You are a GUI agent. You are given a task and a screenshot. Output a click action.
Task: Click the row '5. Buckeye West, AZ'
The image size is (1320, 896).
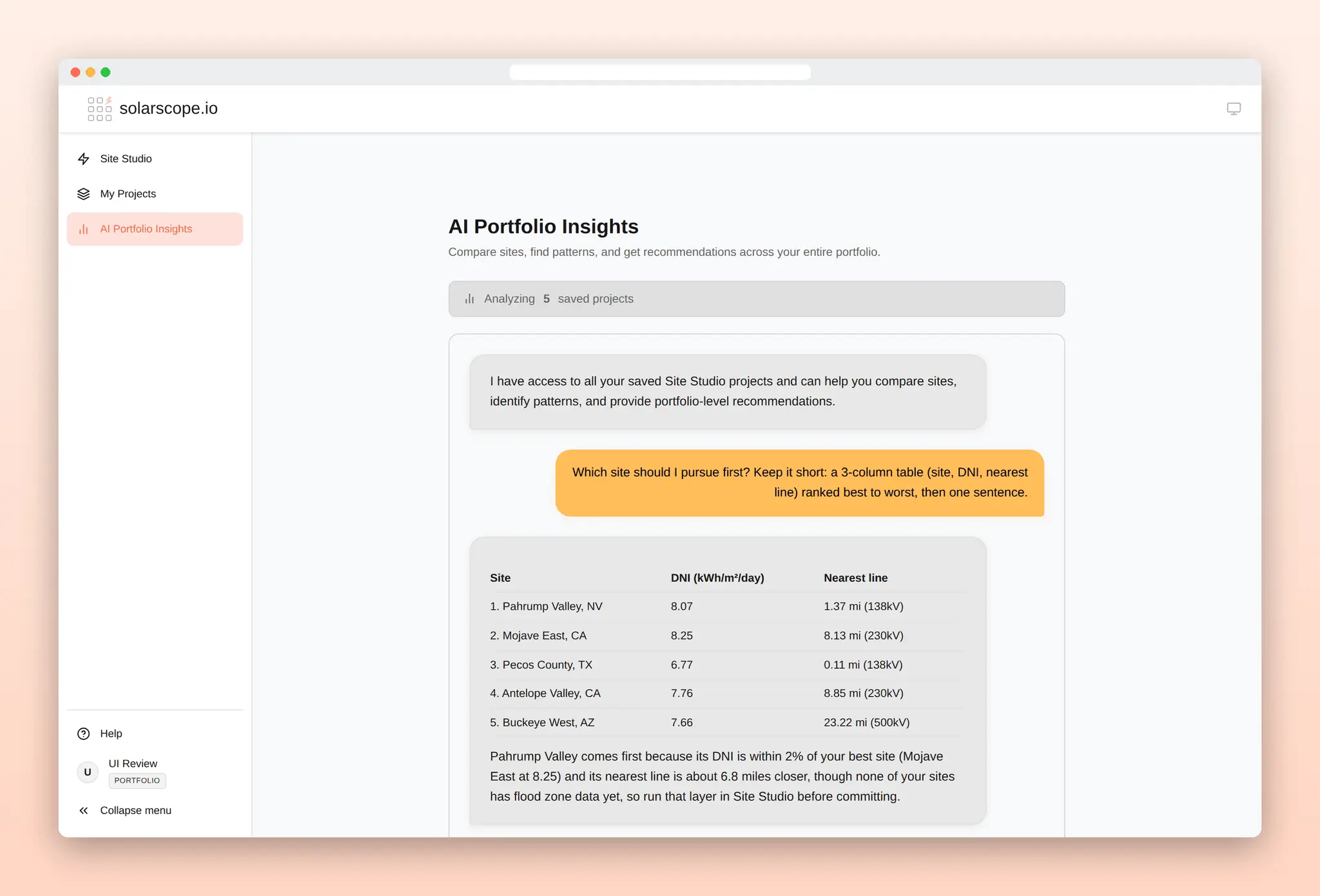pyautogui.click(x=726, y=723)
